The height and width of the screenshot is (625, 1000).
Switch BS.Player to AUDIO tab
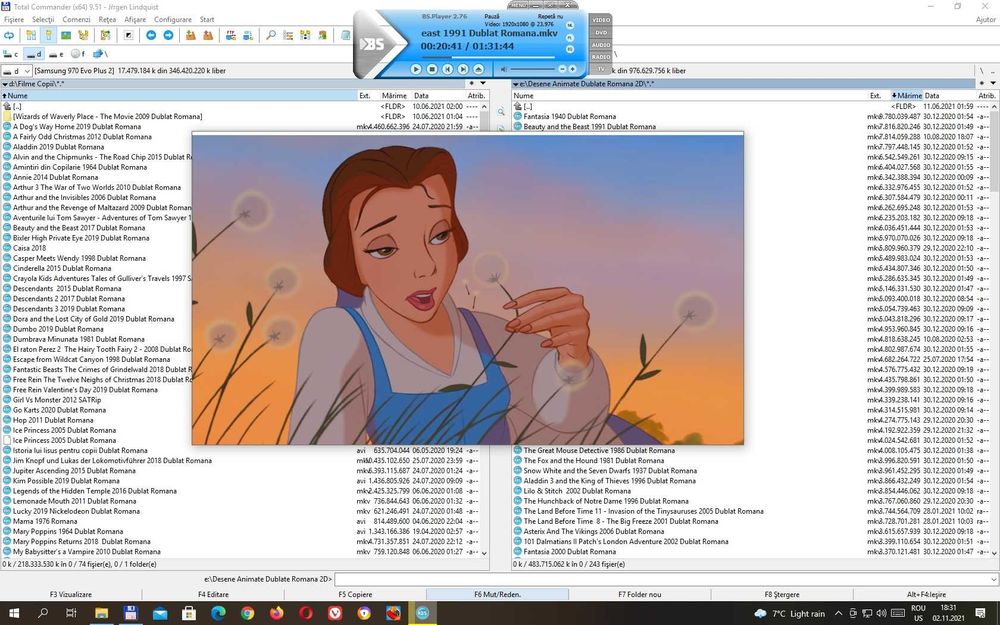tap(601, 45)
